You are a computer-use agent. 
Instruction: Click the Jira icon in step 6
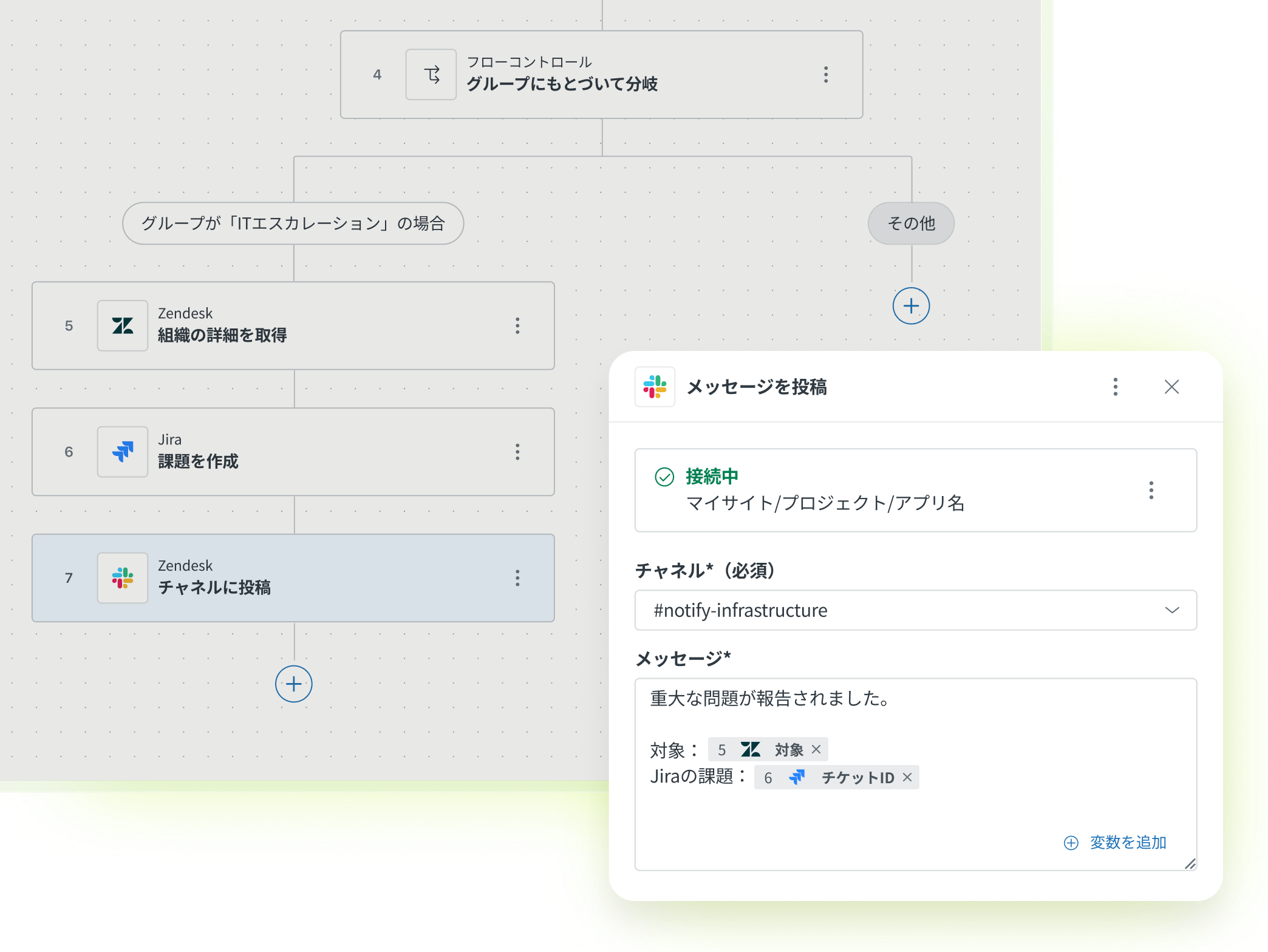click(123, 452)
